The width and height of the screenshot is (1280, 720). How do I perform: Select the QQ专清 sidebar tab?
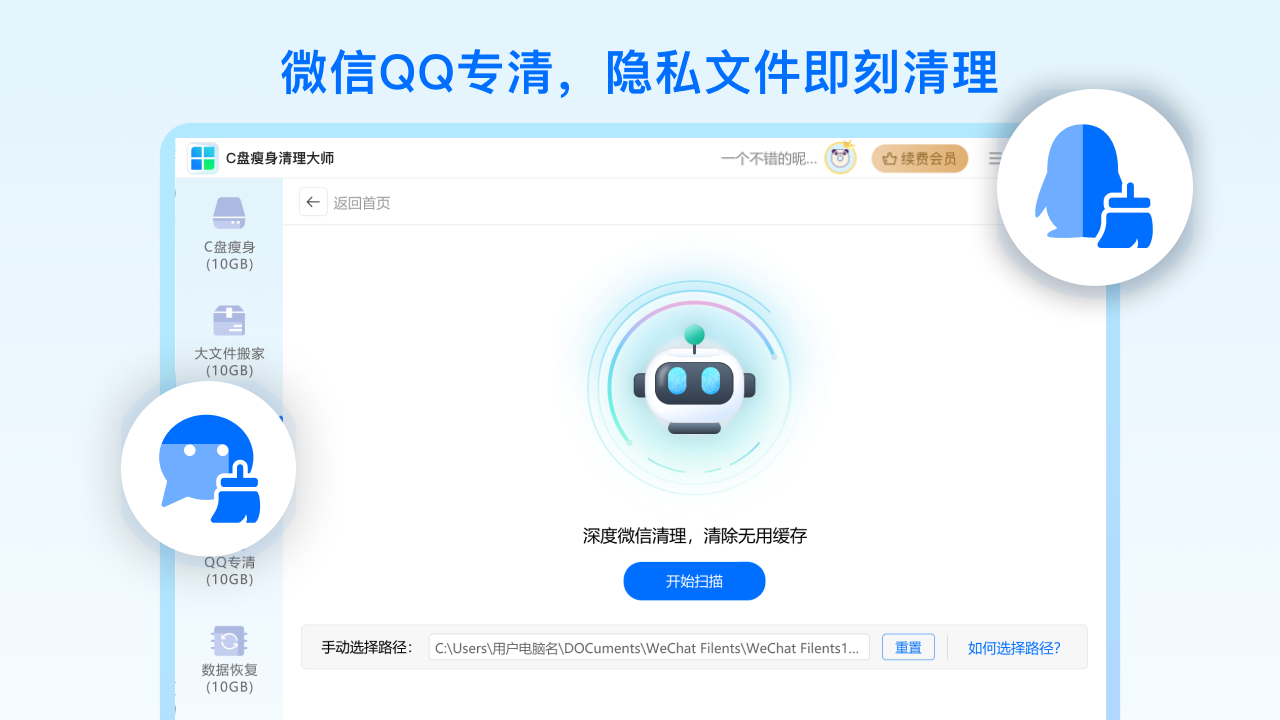[x=229, y=571]
